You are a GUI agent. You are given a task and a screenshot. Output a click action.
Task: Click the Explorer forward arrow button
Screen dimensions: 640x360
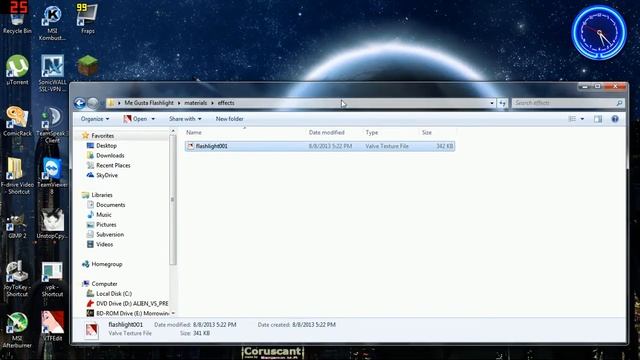pos(93,103)
